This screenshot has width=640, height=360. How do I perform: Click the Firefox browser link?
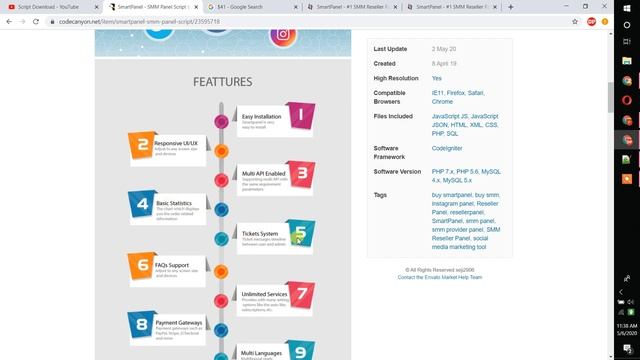tap(456, 93)
